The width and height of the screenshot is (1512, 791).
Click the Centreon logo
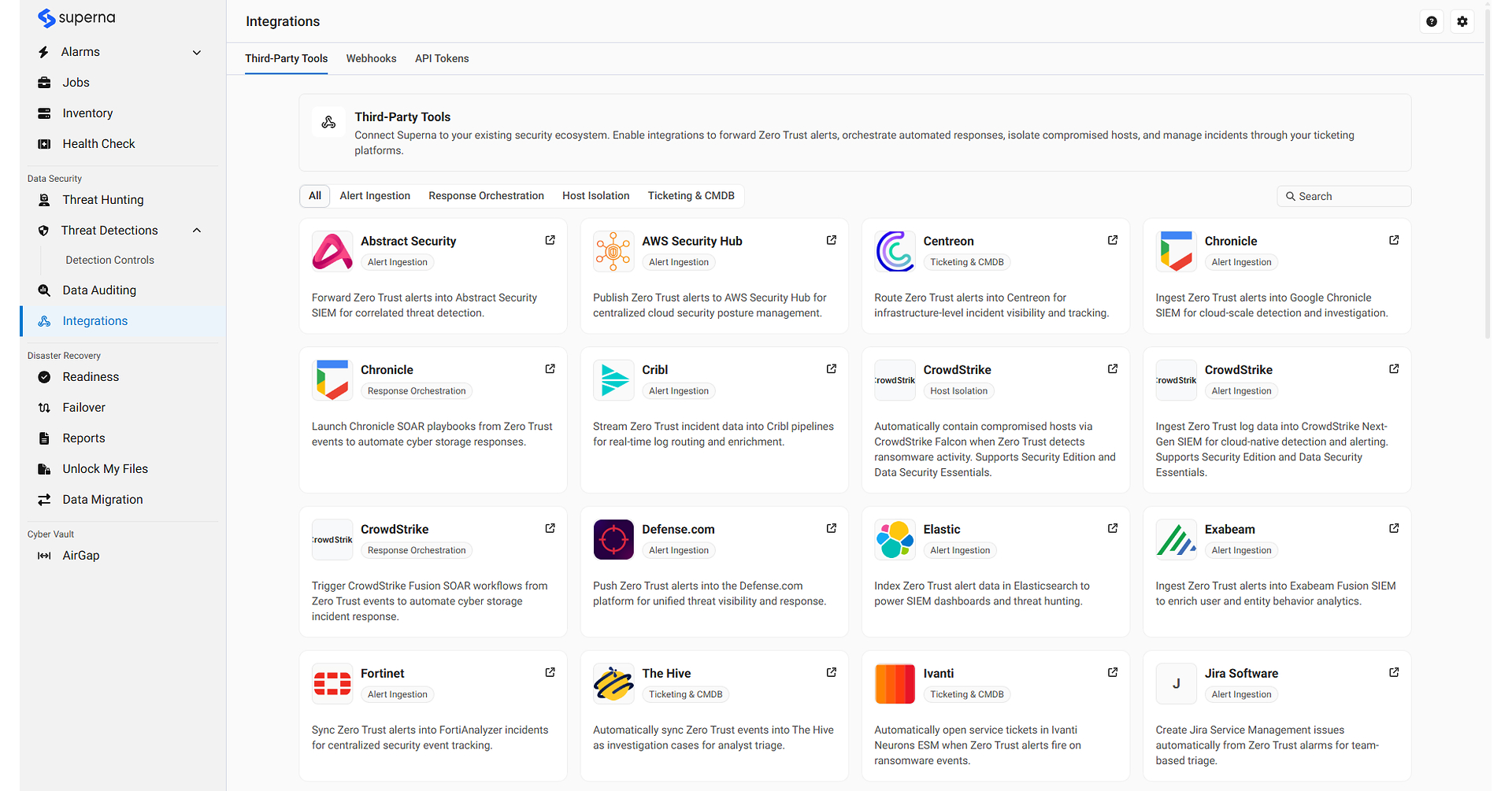895,252
